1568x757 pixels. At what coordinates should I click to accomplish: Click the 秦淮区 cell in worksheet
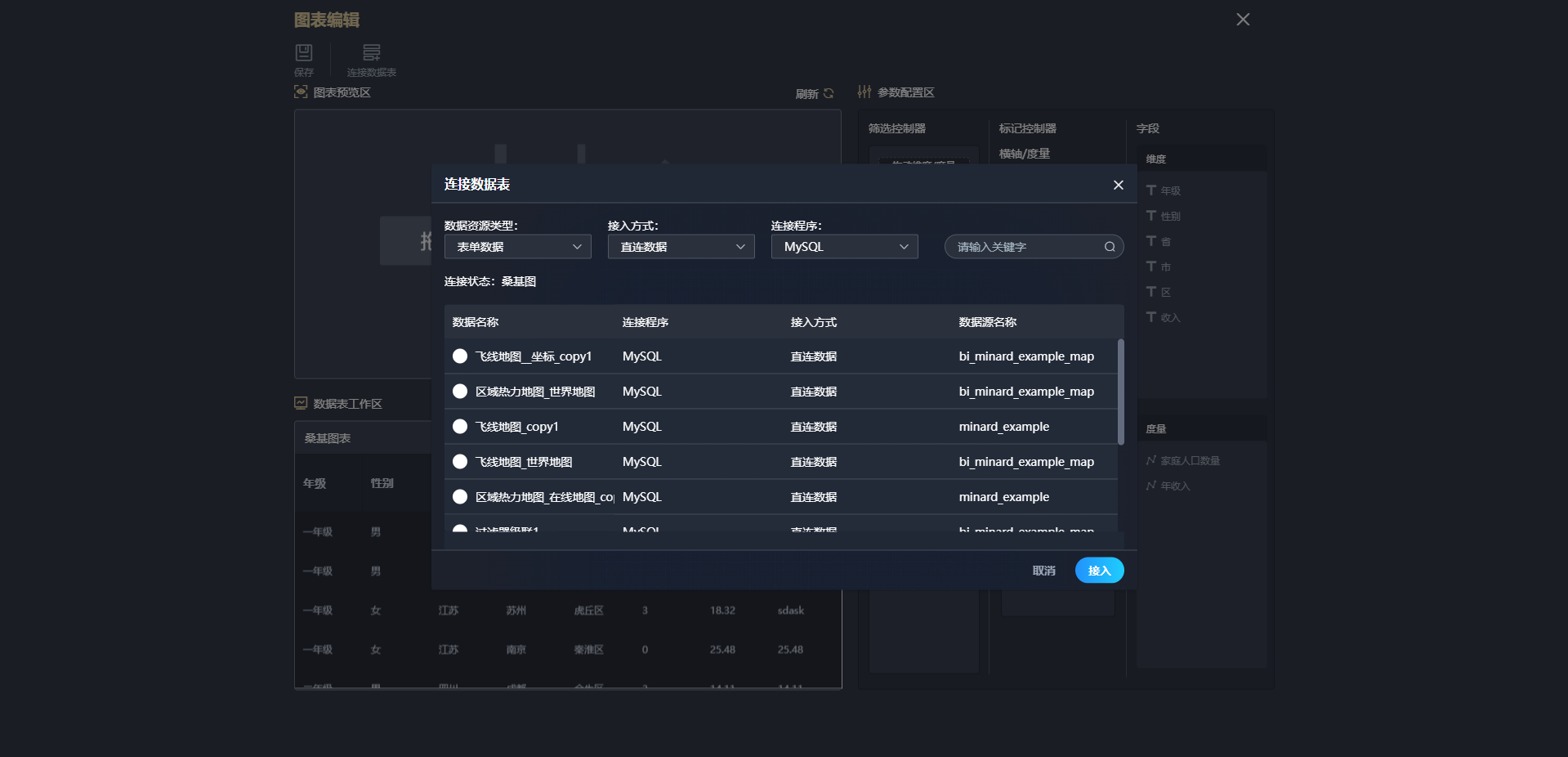tap(588, 650)
